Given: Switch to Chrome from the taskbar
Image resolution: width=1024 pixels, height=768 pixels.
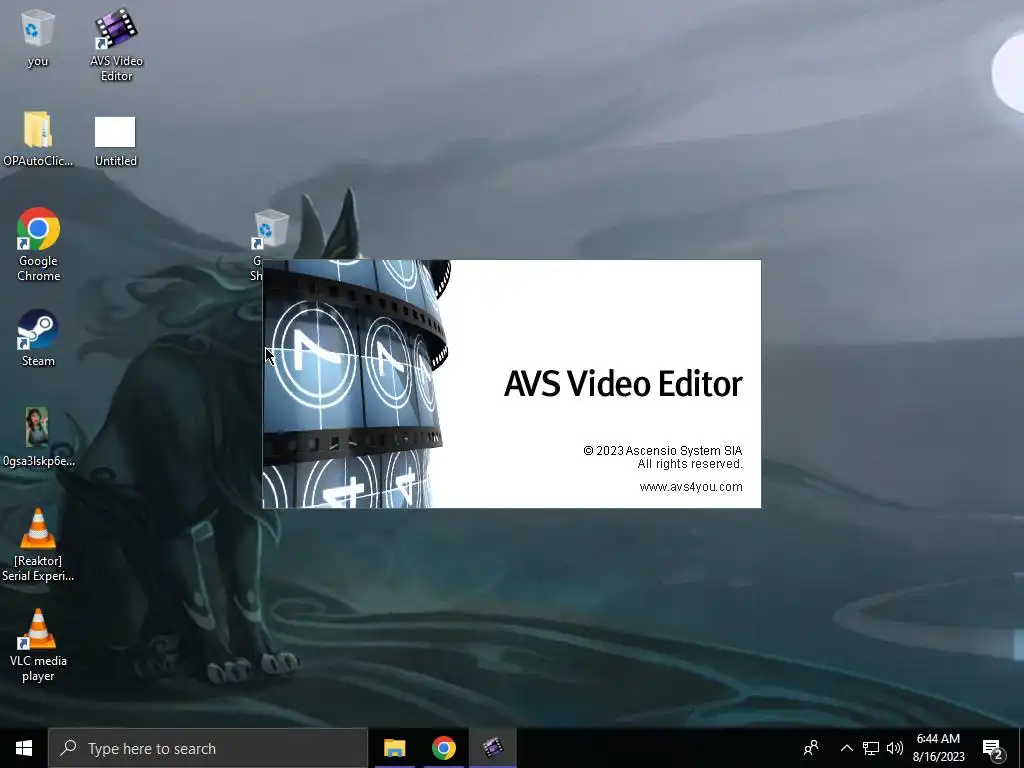Looking at the screenshot, I should pos(443,748).
